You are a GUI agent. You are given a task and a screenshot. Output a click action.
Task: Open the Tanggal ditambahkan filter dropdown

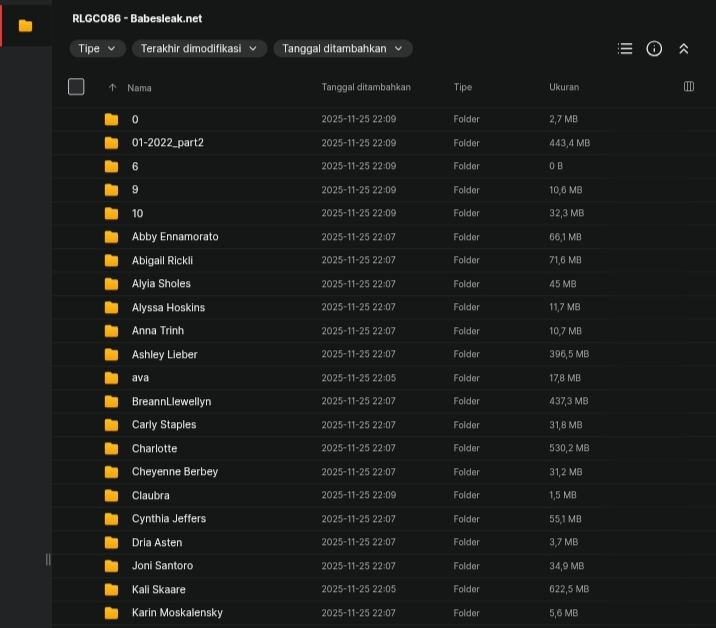coord(342,48)
